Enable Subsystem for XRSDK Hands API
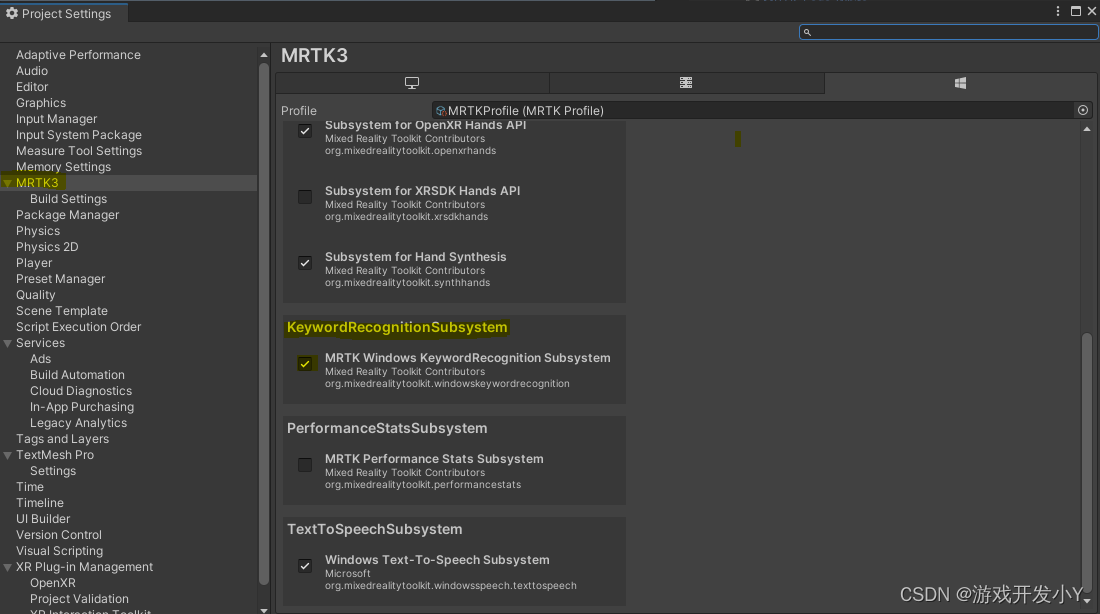The image size is (1100, 614). tap(304, 197)
